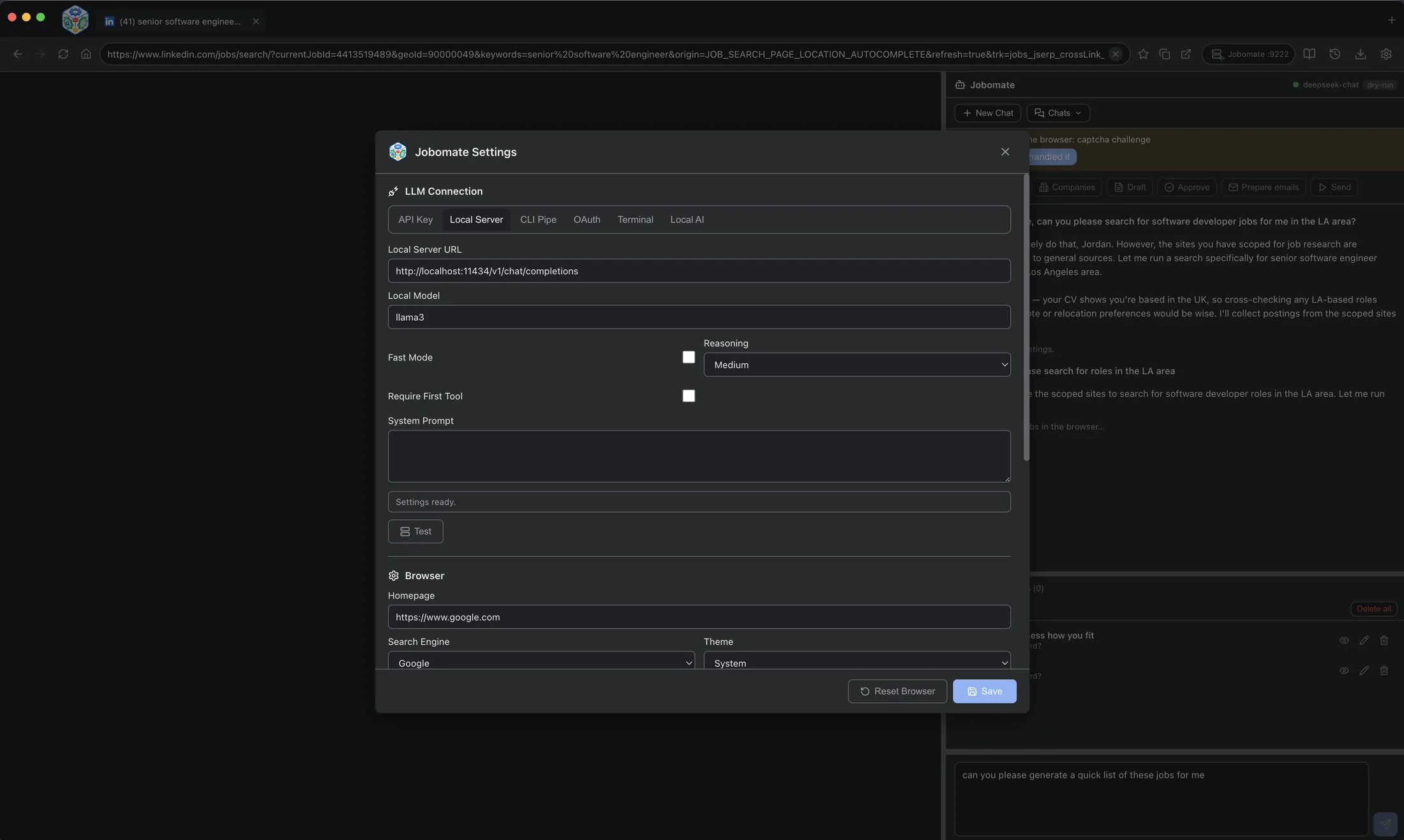Open the reading list book icon
The image size is (1404, 840).
coord(1310,54)
